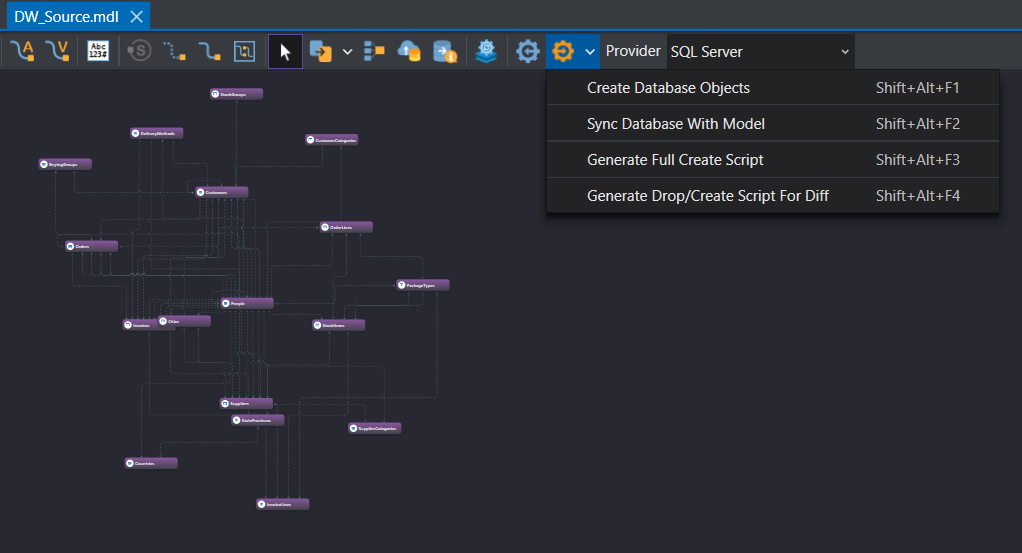
Task: Select the solid link line tool
Action: (x=209, y=51)
